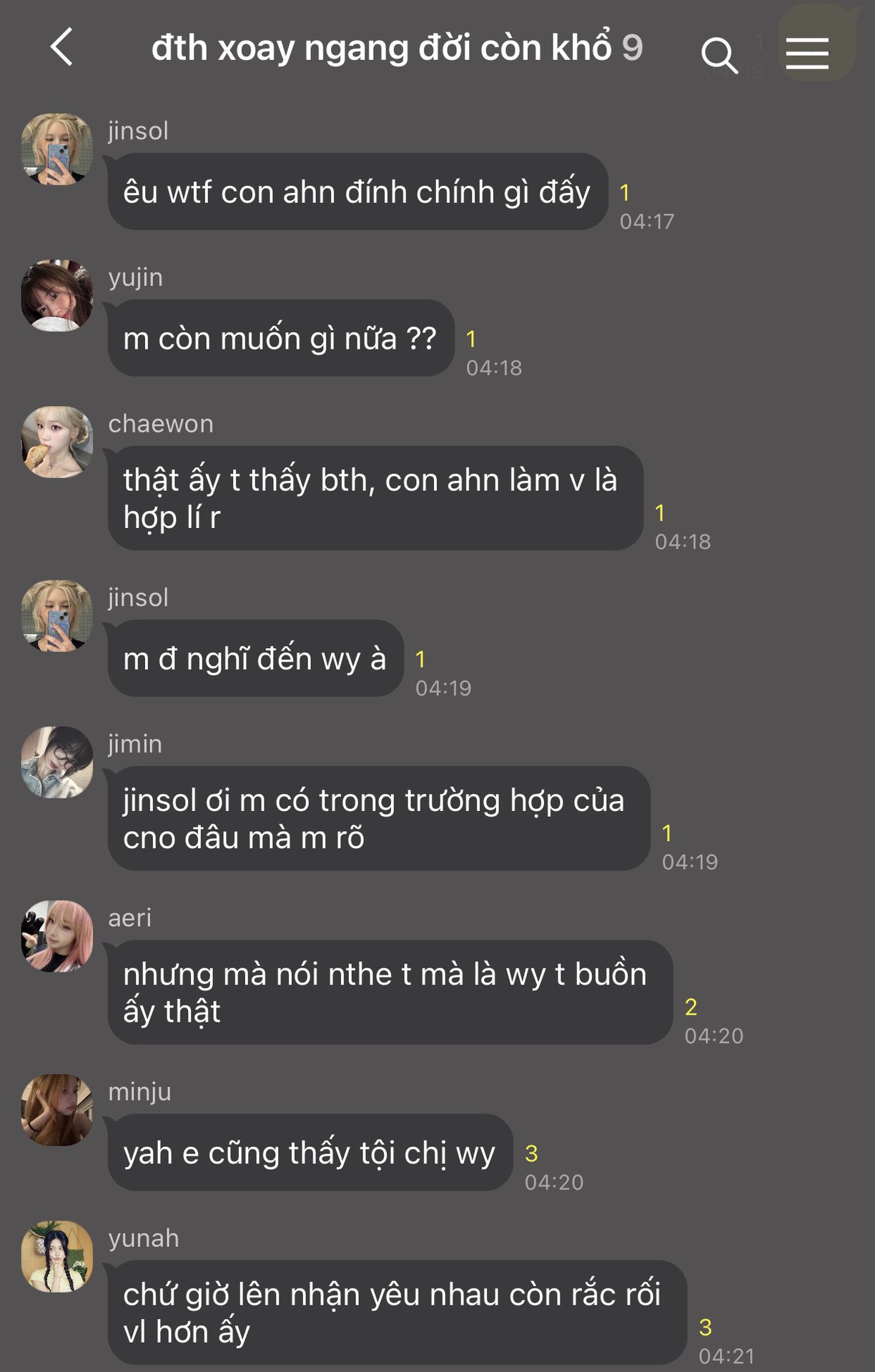This screenshot has height=1372, width=875.
Task: Open chaewon's profile avatar
Action: pyautogui.click(x=57, y=442)
